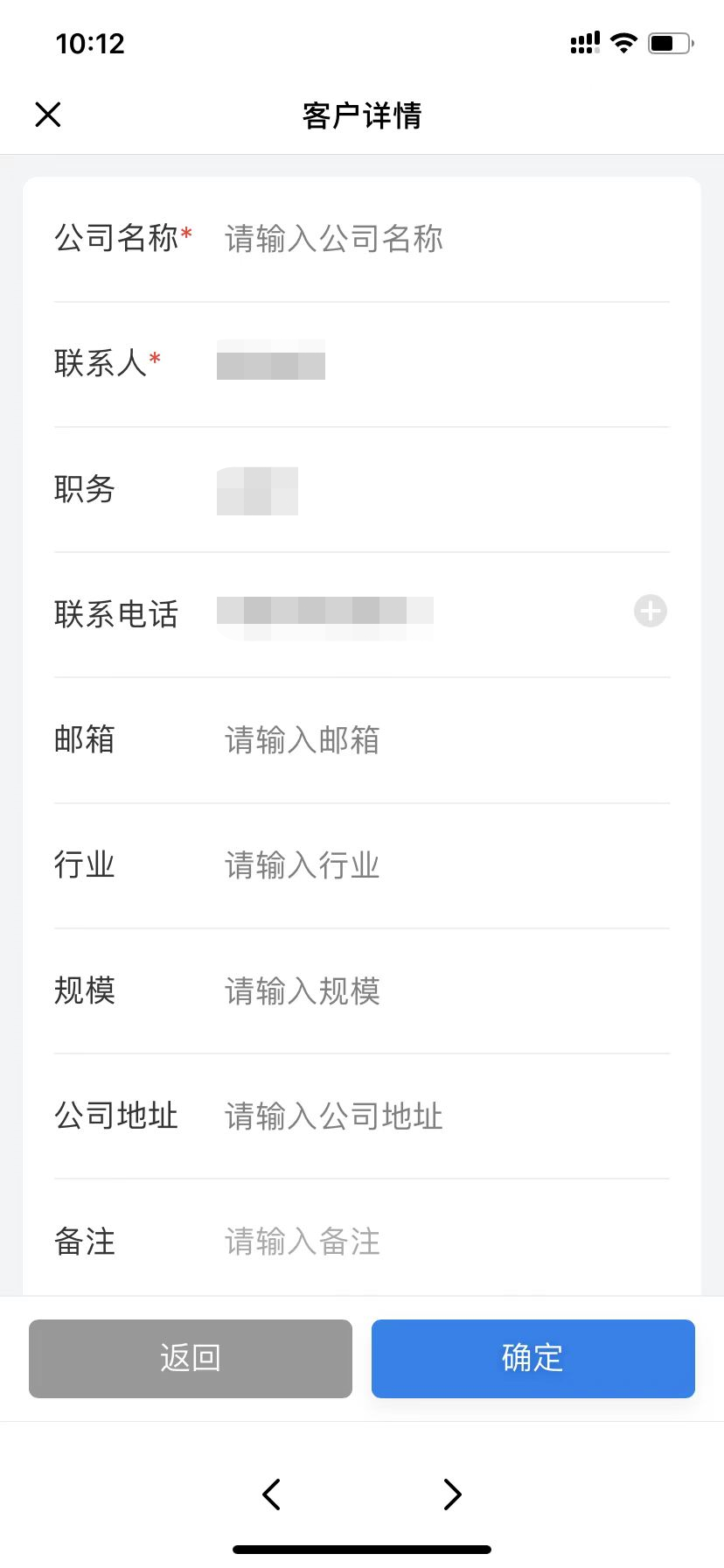Viewport: 724px width, 1568px height.
Task: Tap the cellular signal icon
Action: tap(584, 43)
